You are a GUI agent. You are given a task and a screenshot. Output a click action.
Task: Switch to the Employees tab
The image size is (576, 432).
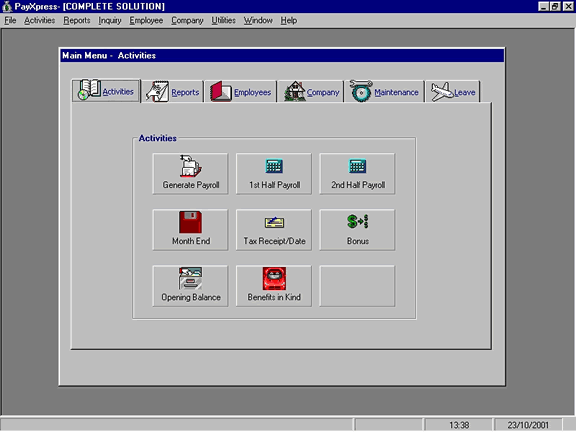[241, 91]
